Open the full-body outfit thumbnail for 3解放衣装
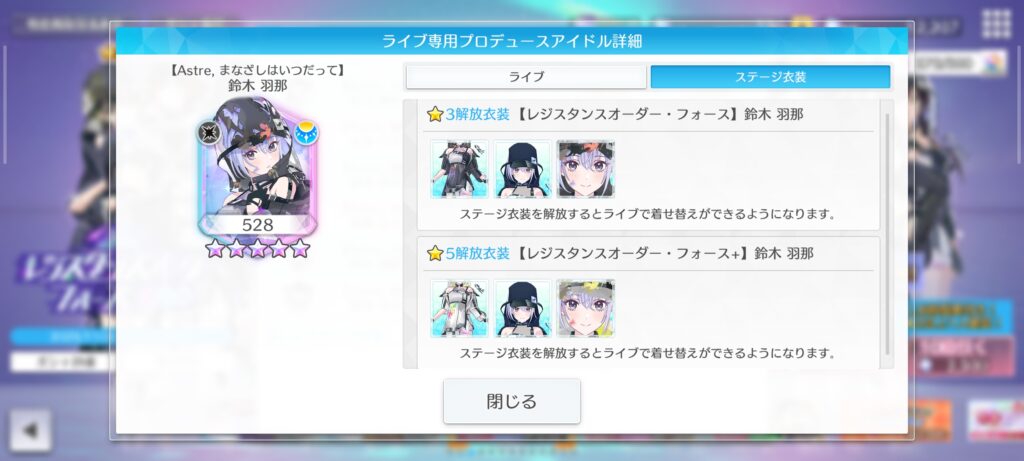Image resolution: width=1024 pixels, height=461 pixels. pos(460,168)
